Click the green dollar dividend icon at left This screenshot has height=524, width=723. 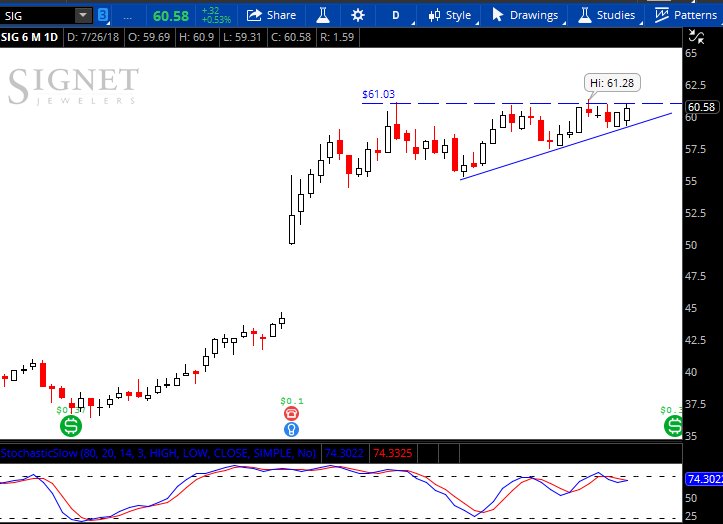tap(71, 426)
